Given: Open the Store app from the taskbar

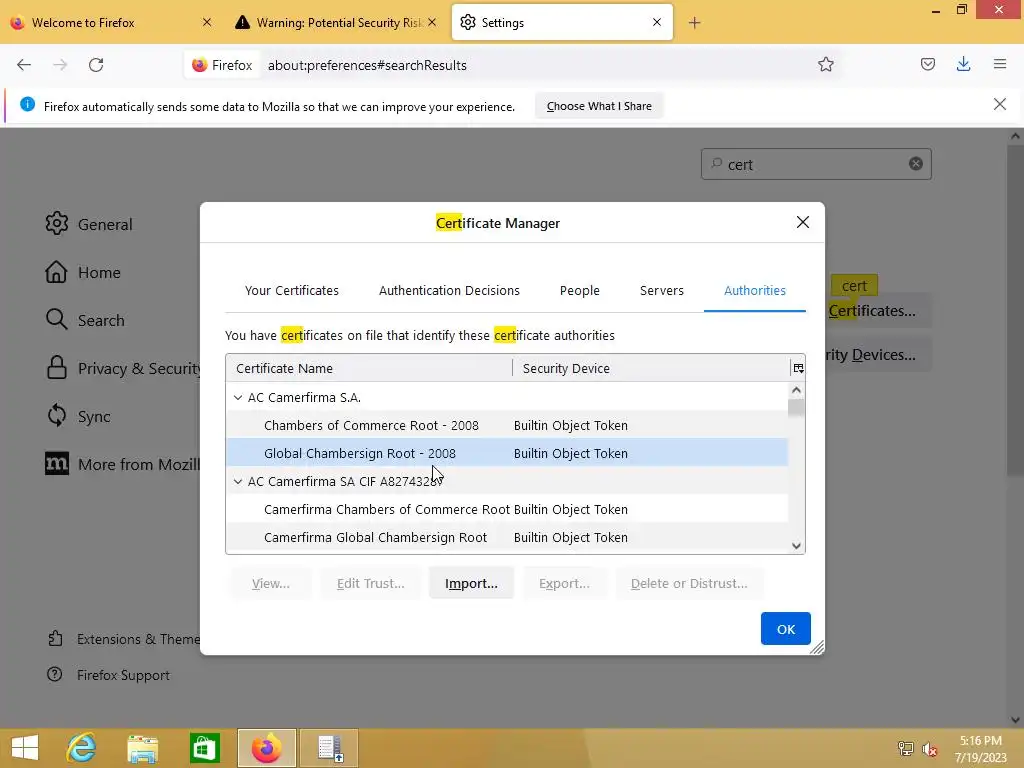Looking at the screenshot, I should [204, 748].
